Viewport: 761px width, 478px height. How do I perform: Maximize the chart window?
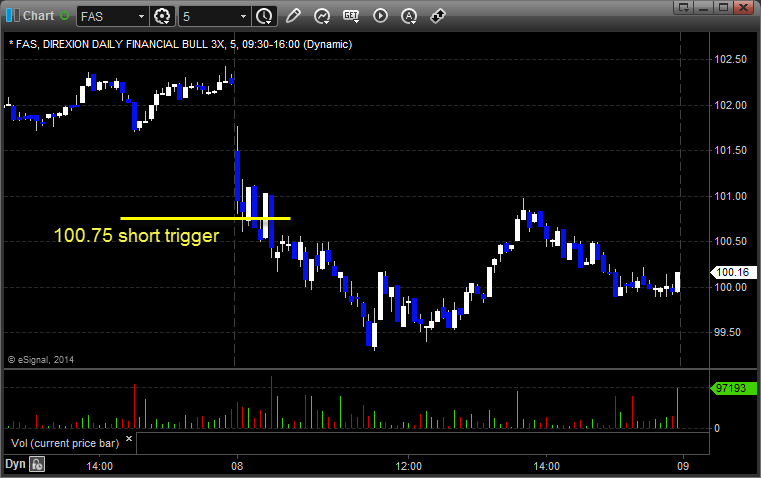point(723,7)
